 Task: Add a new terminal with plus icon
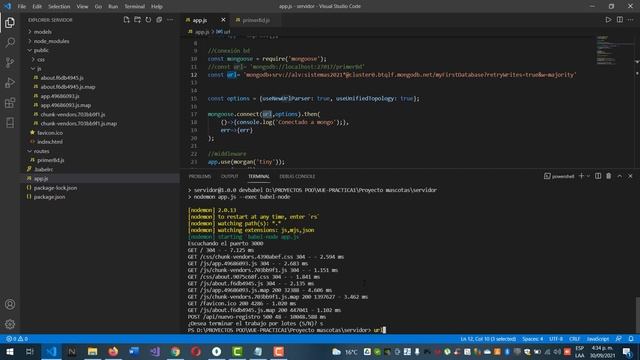click(581, 176)
